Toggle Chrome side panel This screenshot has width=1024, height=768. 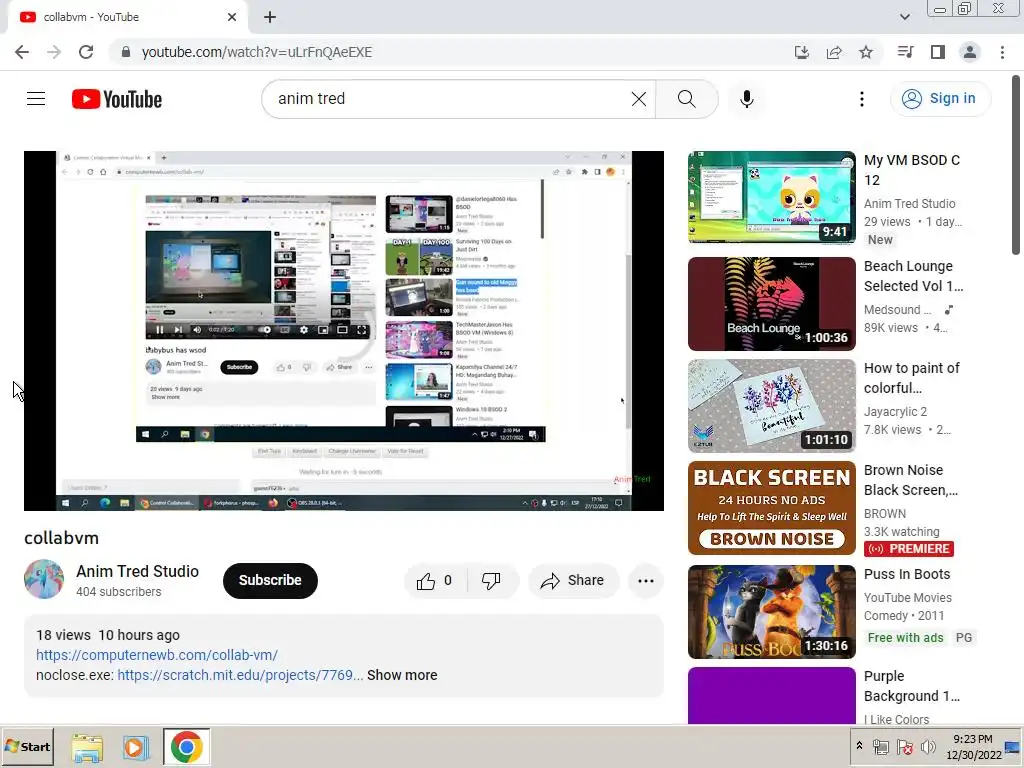point(938,52)
